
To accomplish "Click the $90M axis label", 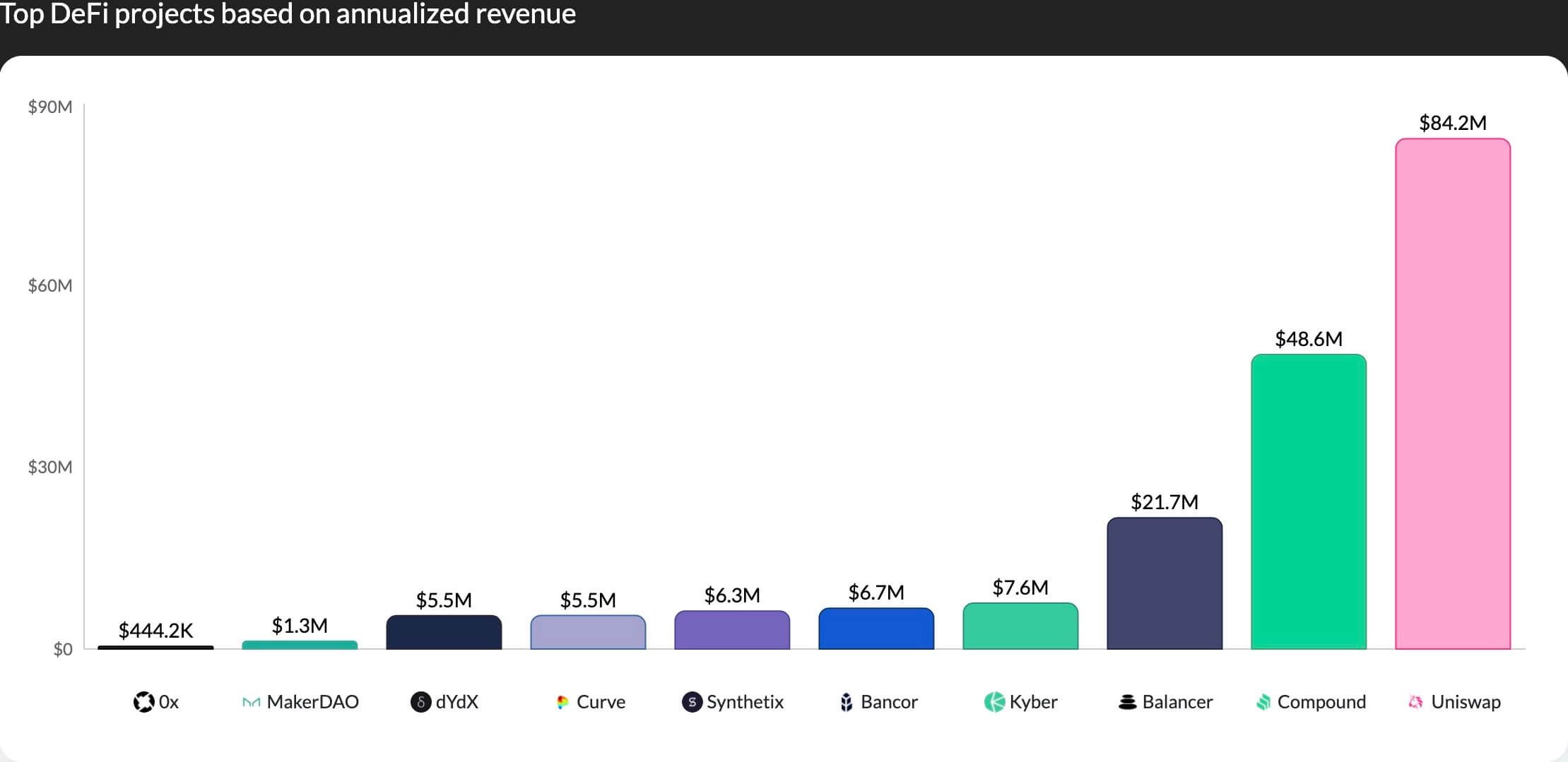I will [50, 107].
